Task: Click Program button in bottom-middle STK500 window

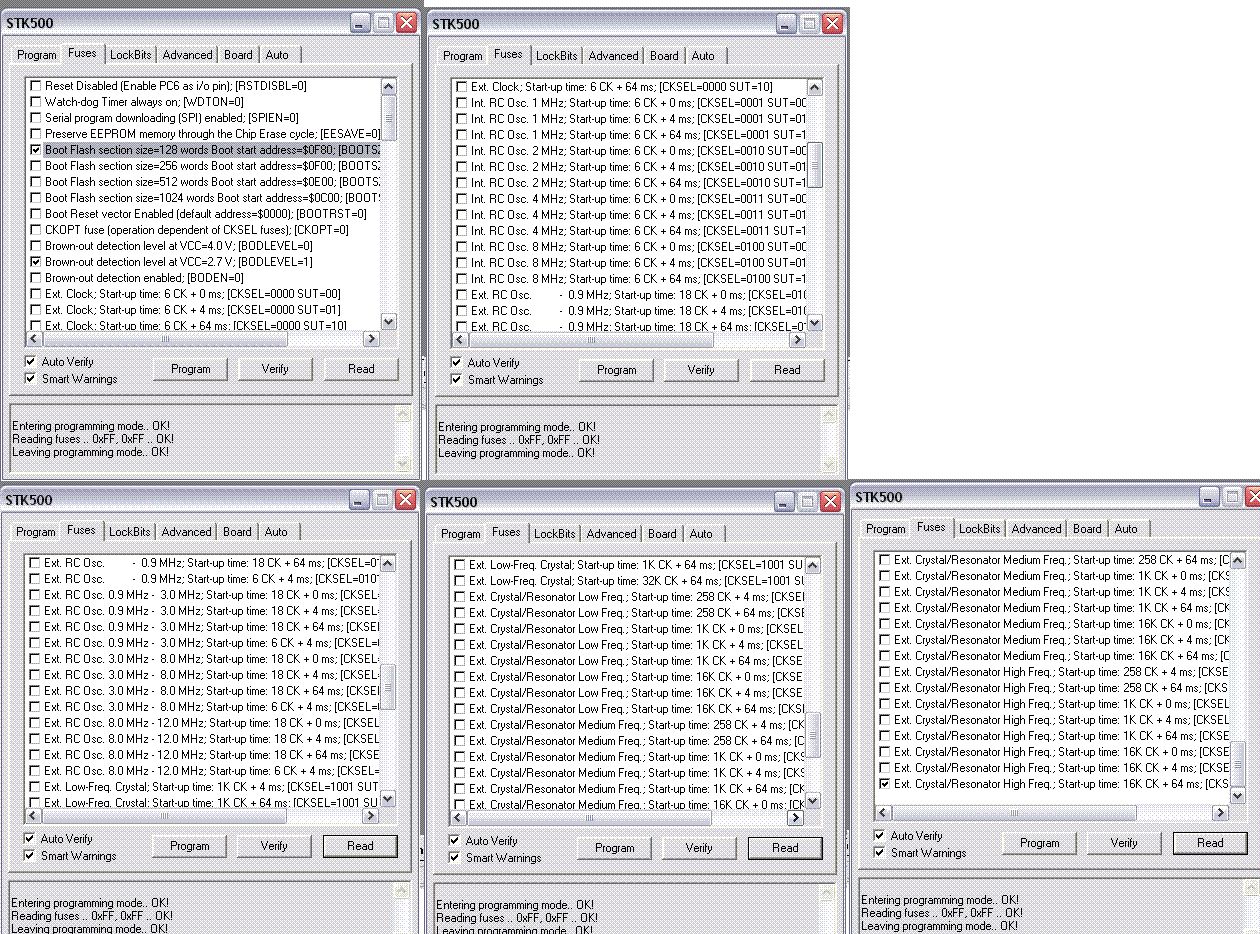Action: tap(615, 848)
